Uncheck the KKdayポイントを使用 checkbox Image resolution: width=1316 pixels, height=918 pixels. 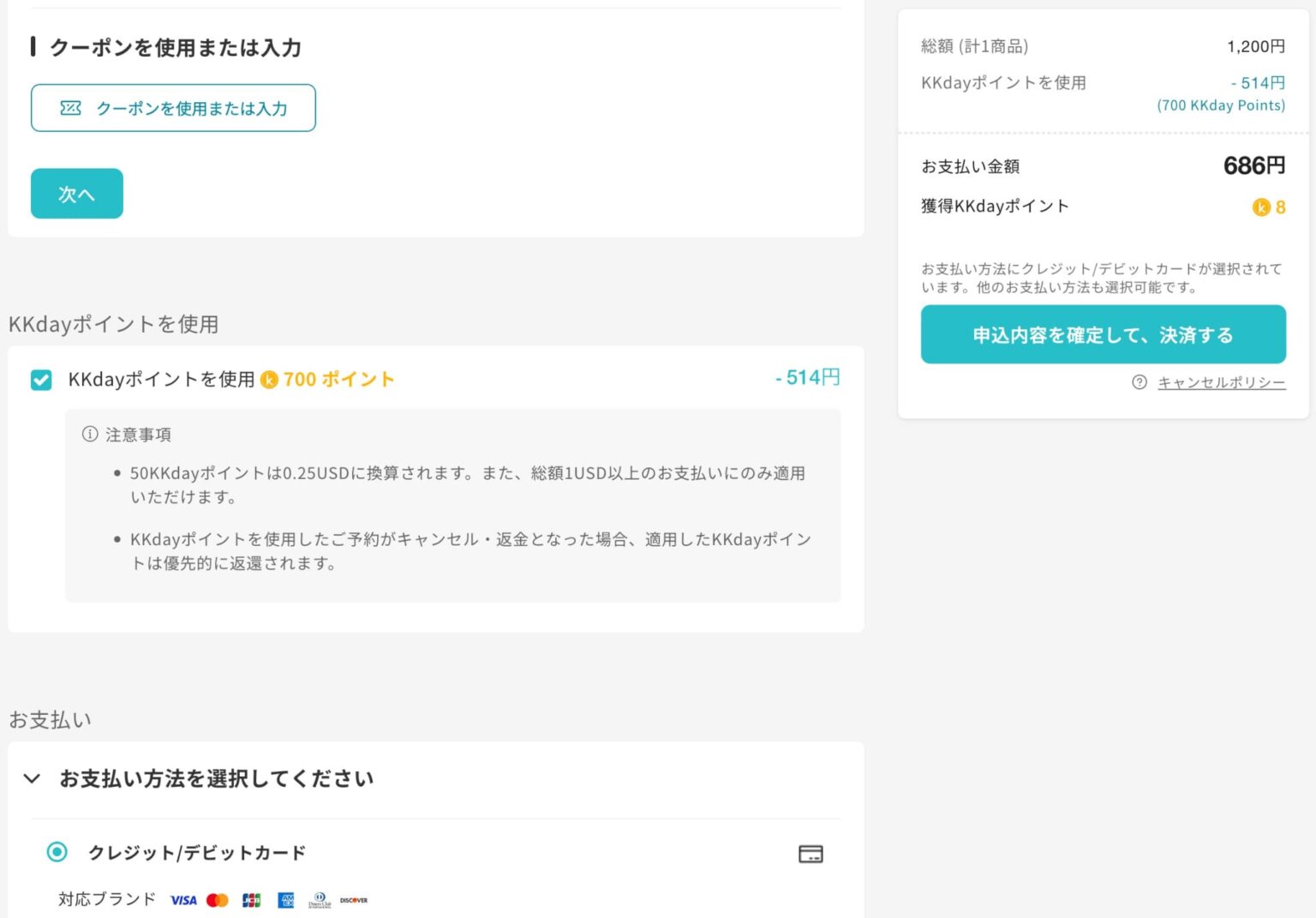click(41, 380)
